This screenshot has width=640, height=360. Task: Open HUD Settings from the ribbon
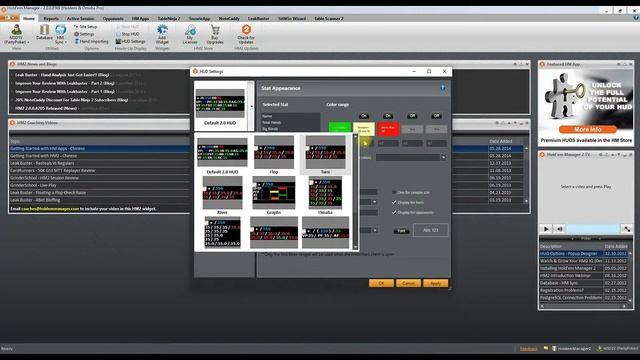[131, 41]
